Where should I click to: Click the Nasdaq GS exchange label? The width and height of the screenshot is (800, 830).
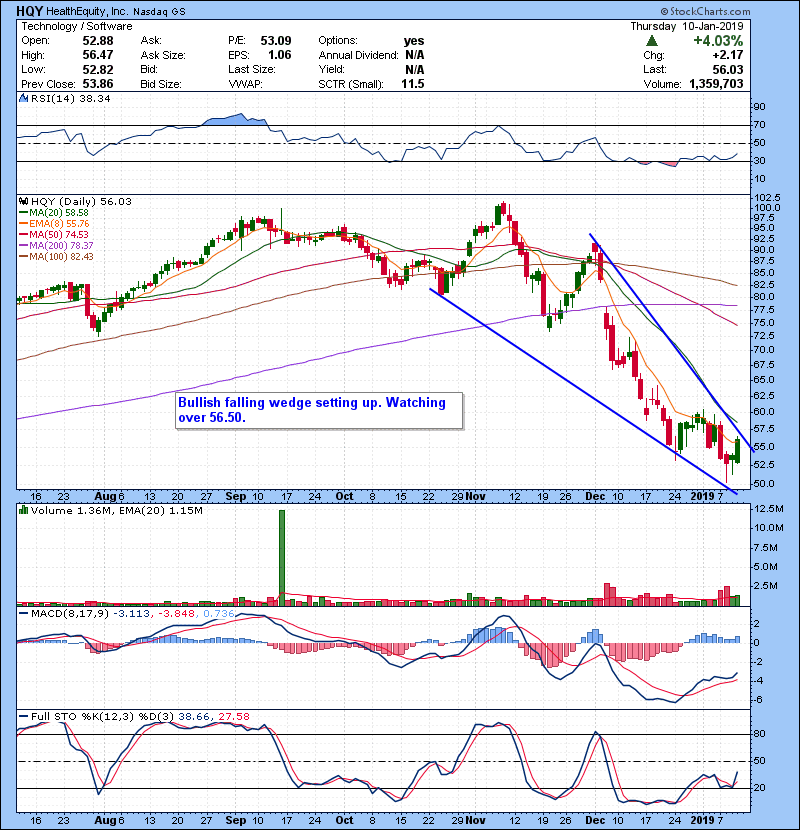(159, 12)
